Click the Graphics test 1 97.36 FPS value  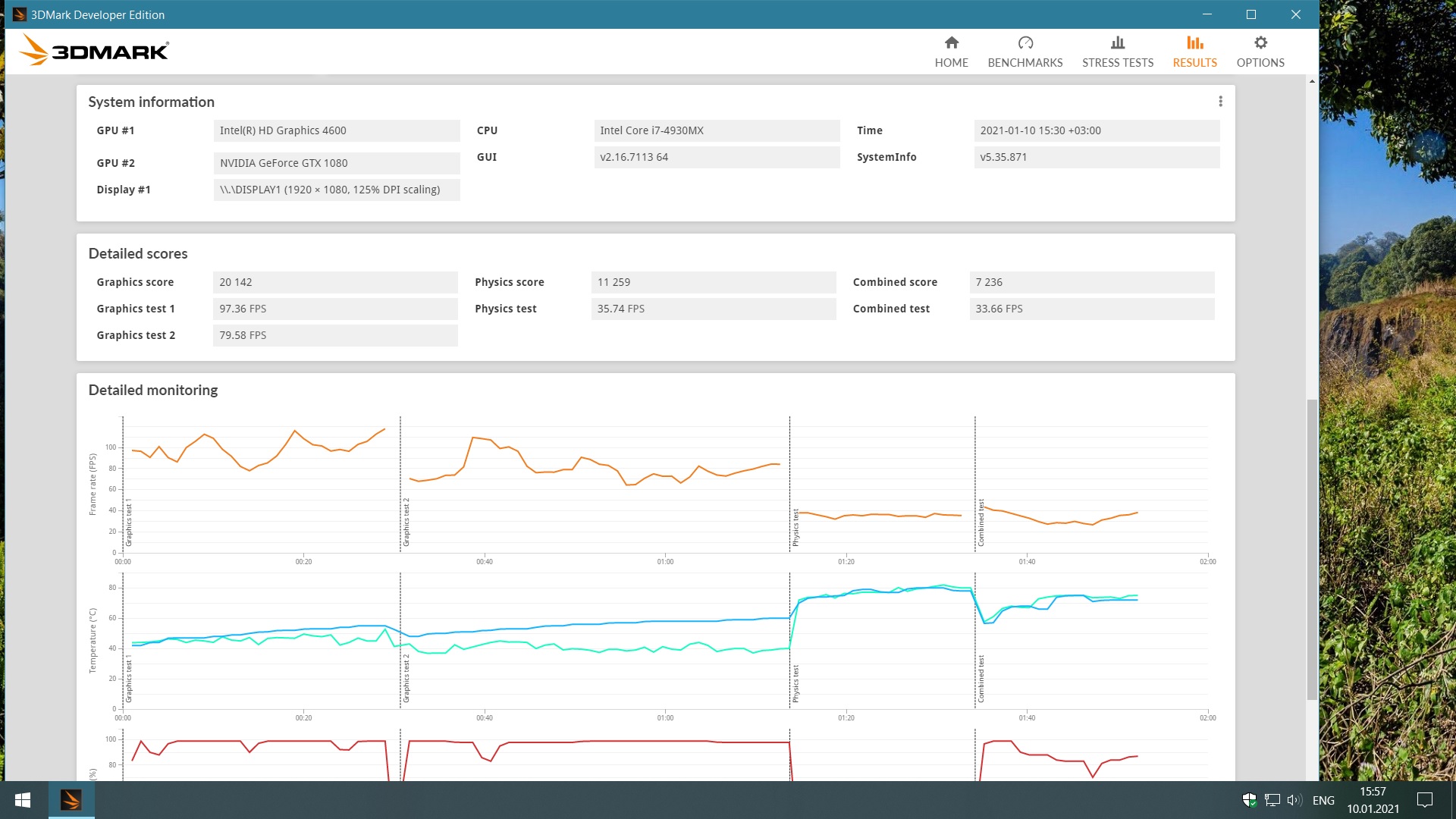coord(335,309)
